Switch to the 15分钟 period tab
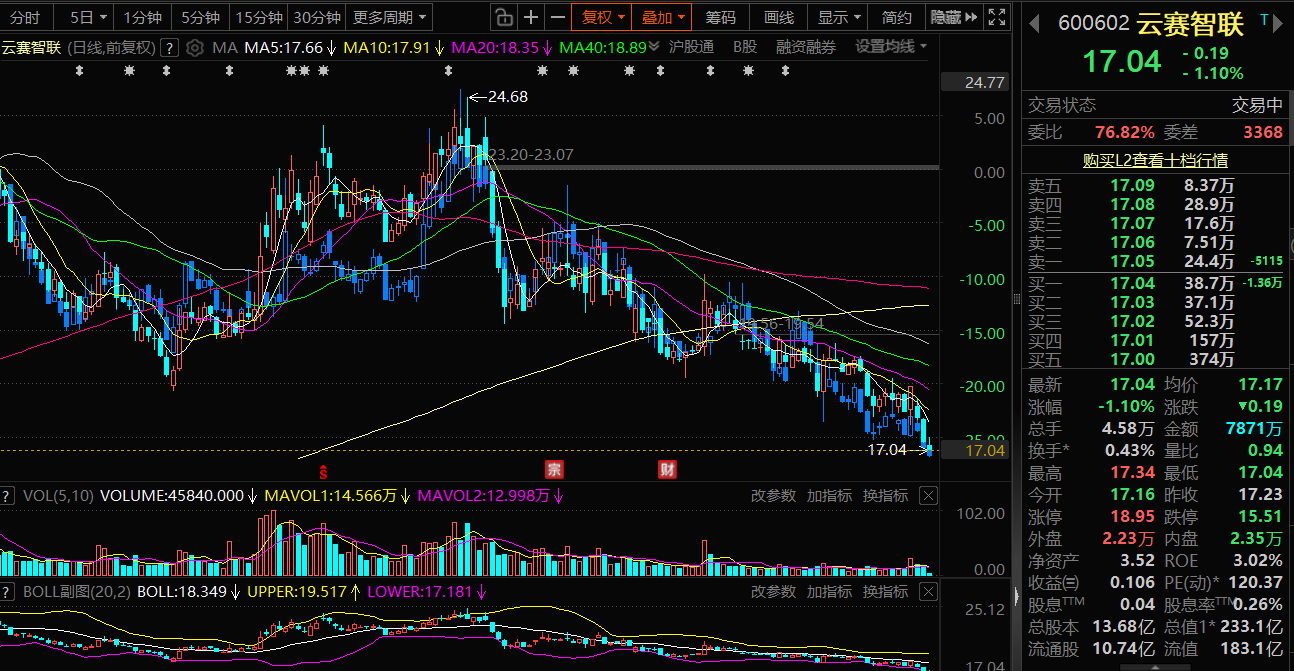 tap(258, 17)
